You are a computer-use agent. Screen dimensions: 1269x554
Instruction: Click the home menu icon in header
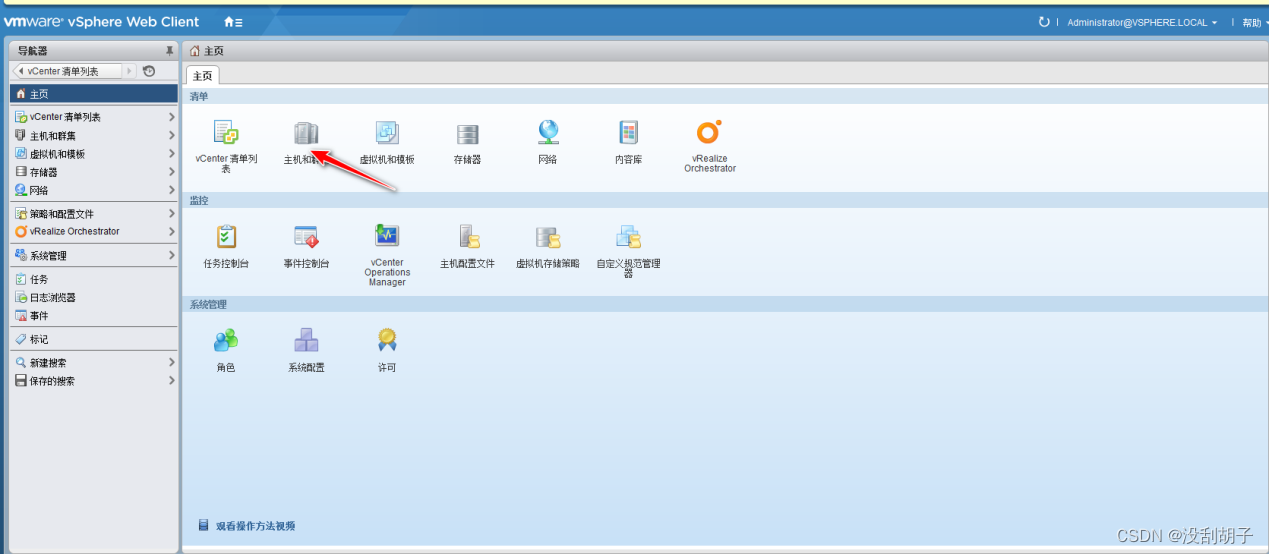click(232, 22)
